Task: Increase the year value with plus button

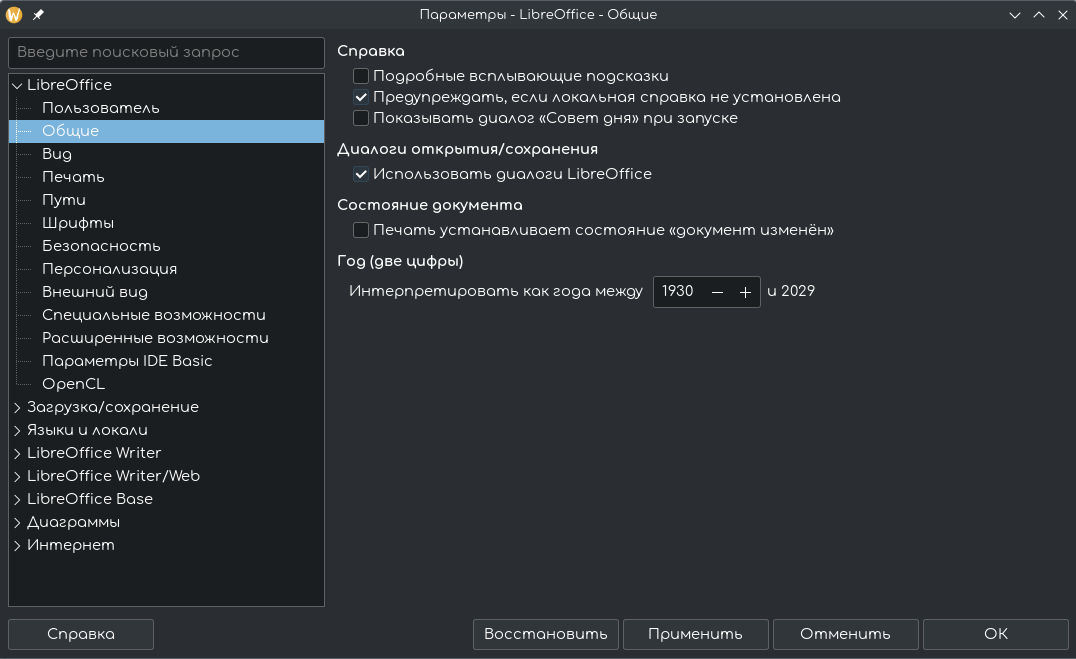Action: [745, 292]
